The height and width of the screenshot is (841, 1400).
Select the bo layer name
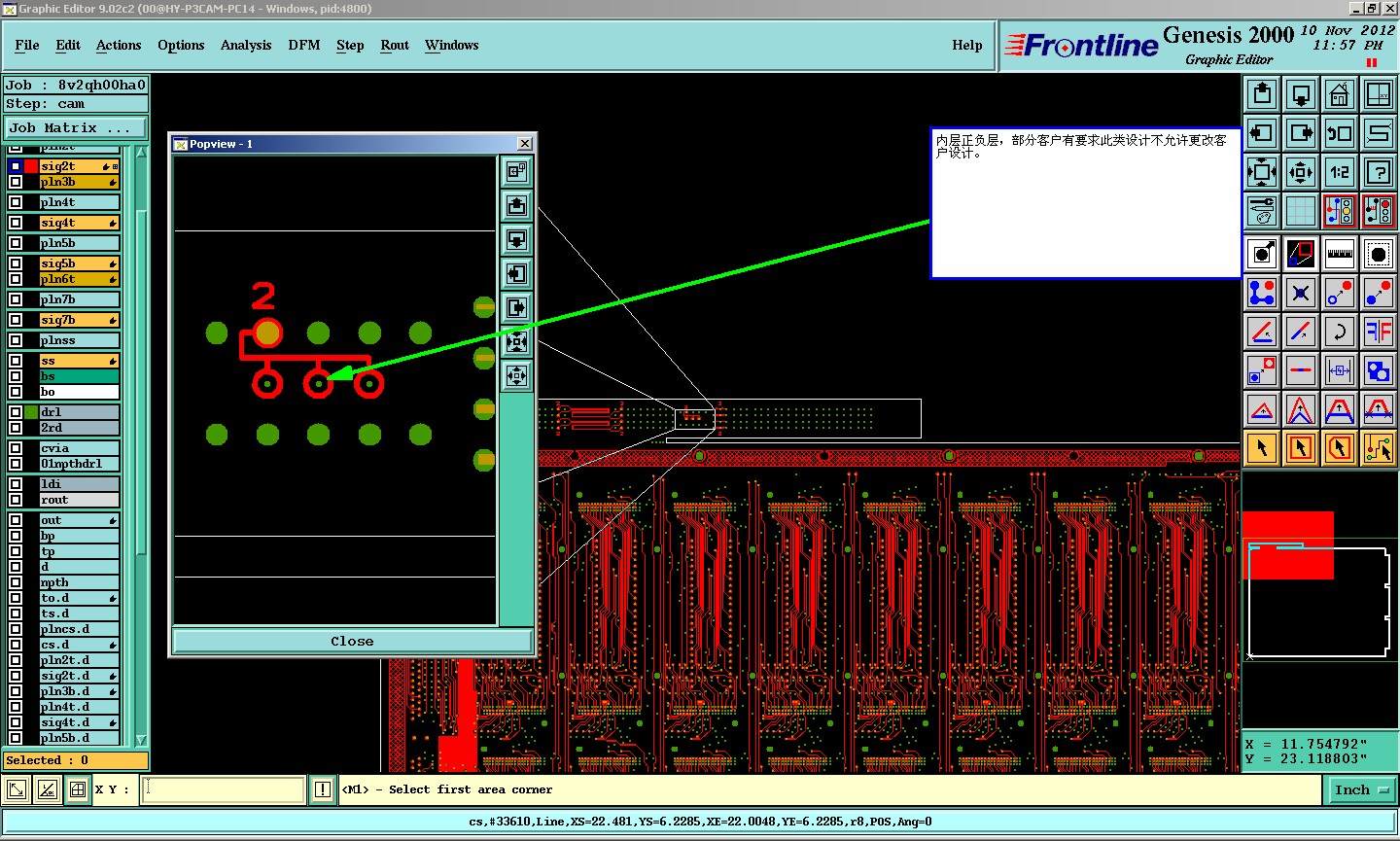point(79,392)
